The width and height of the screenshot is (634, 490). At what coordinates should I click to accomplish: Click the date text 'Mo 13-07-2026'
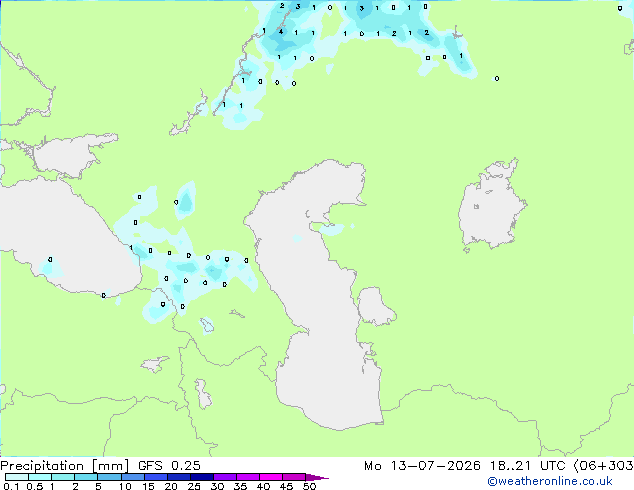coord(422,466)
